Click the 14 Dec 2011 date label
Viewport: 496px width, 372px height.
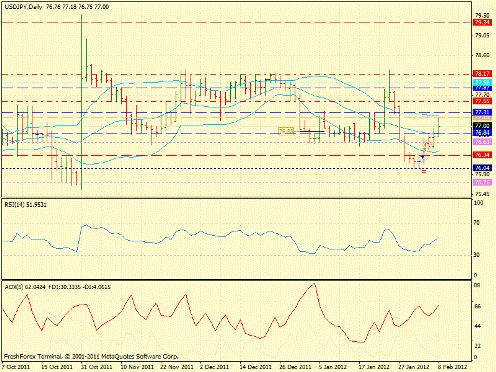click(255, 367)
